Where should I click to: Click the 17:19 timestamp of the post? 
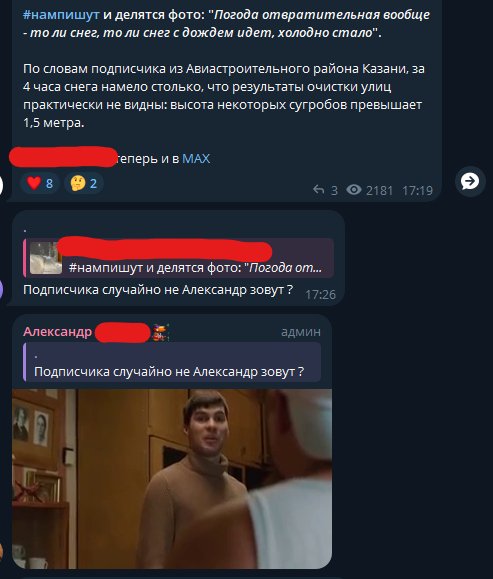pyautogui.click(x=417, y=191)
